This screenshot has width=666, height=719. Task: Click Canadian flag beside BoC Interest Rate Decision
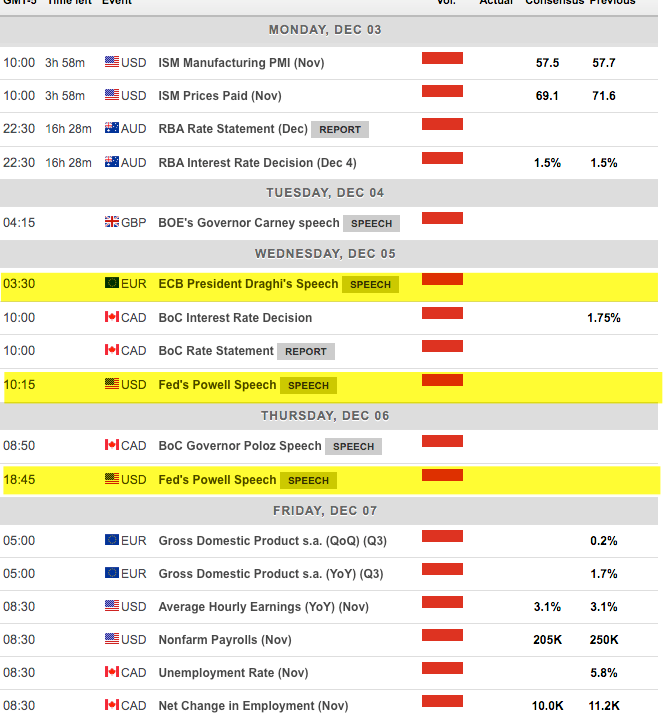pyautogui.click(x=112, y=318)
